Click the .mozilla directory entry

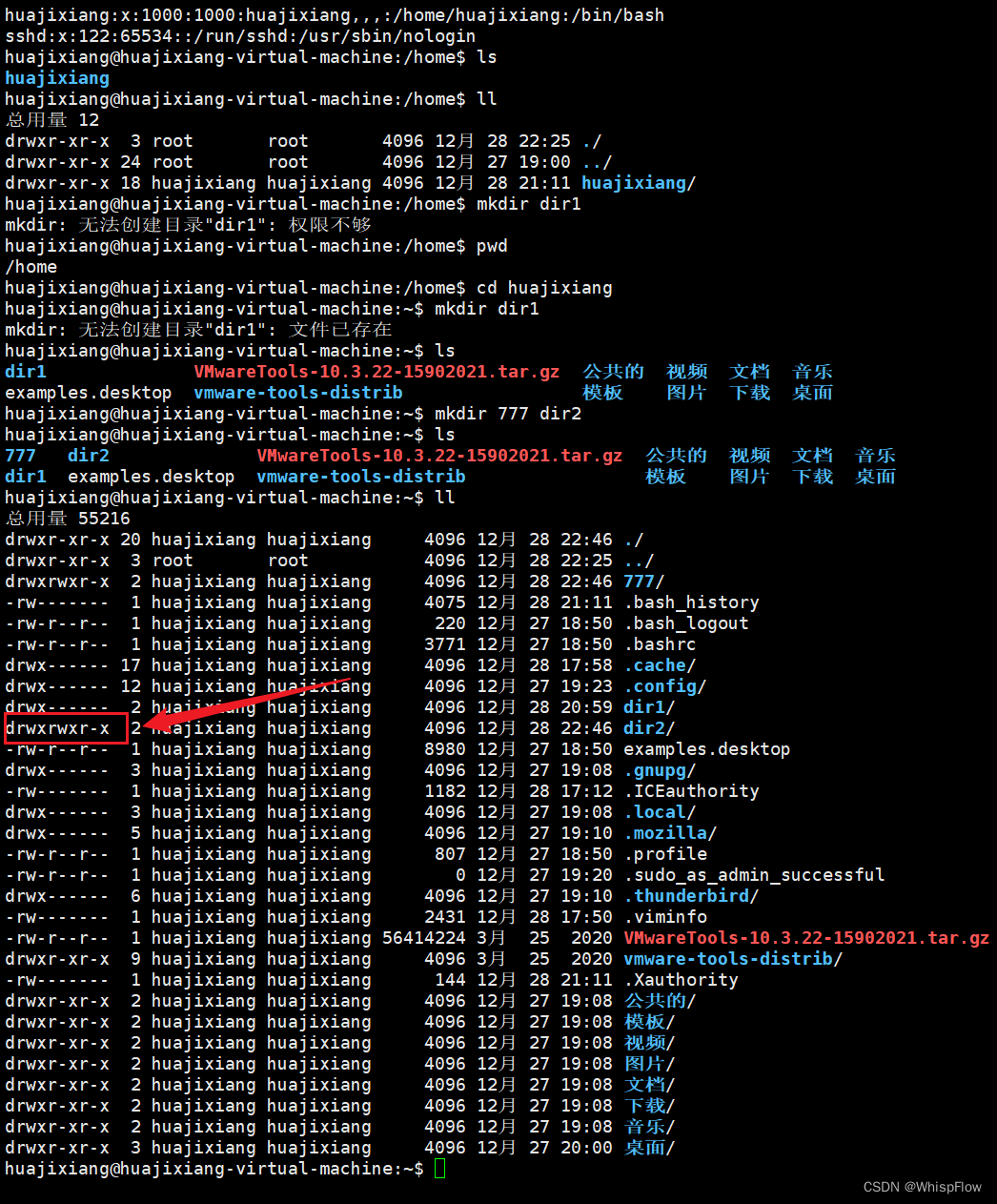(667, 832)
